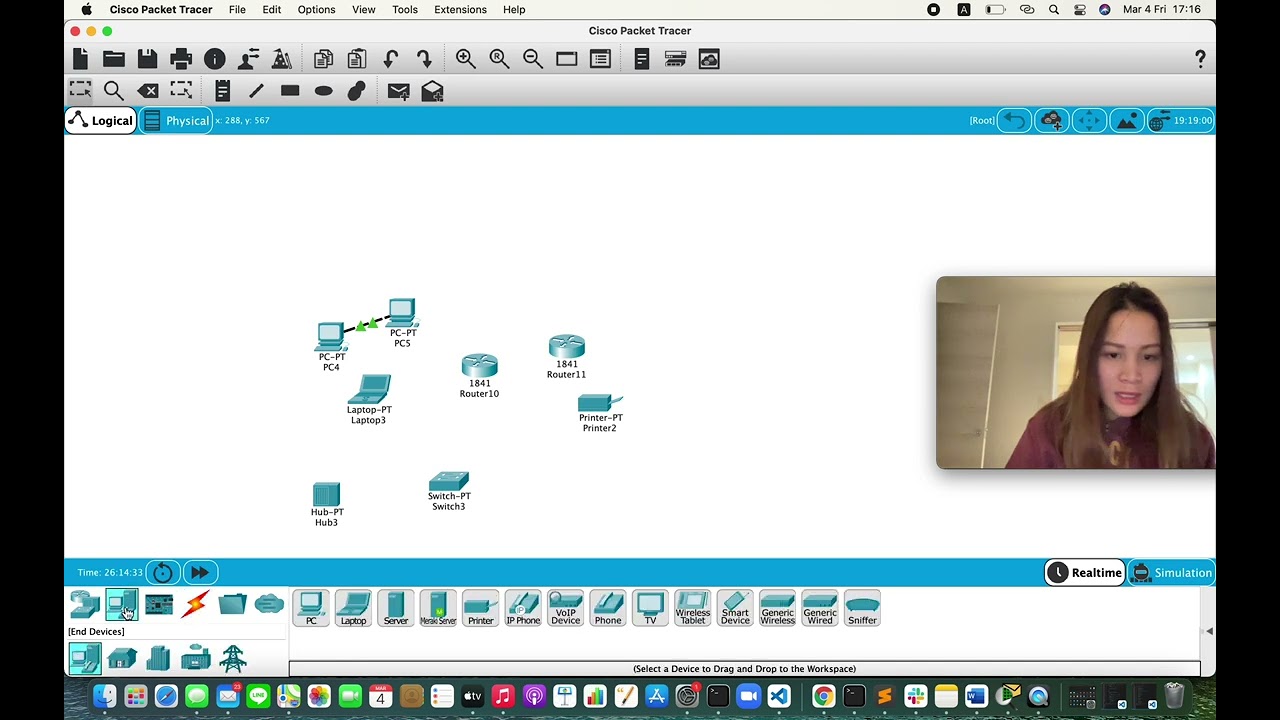The image size is (1280, 720).
Task: Select the Connections lightning bolt category
Action: pyautogui.click(x=196, y=604)
